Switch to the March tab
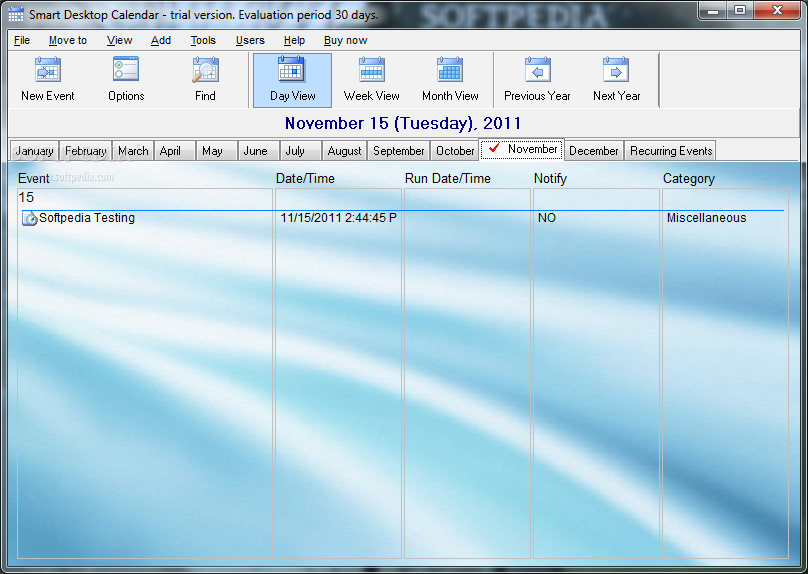Image resolution: width=808 pixels, height=574 pixels. 133,151
